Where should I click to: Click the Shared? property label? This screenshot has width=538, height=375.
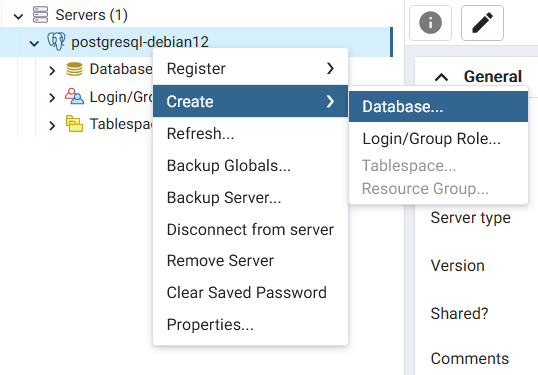tap(459, 313)
